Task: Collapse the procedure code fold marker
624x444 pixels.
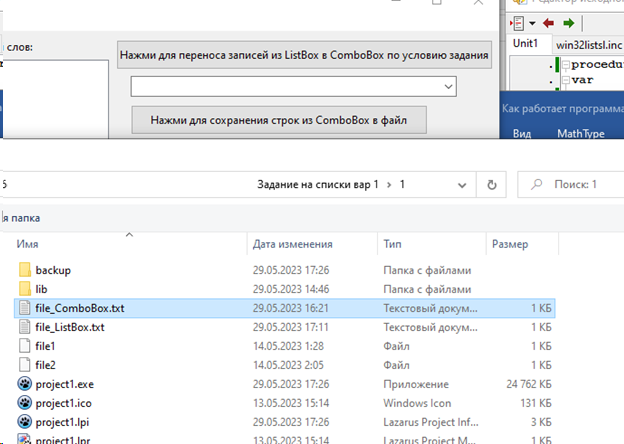Action: pos(566,65)
